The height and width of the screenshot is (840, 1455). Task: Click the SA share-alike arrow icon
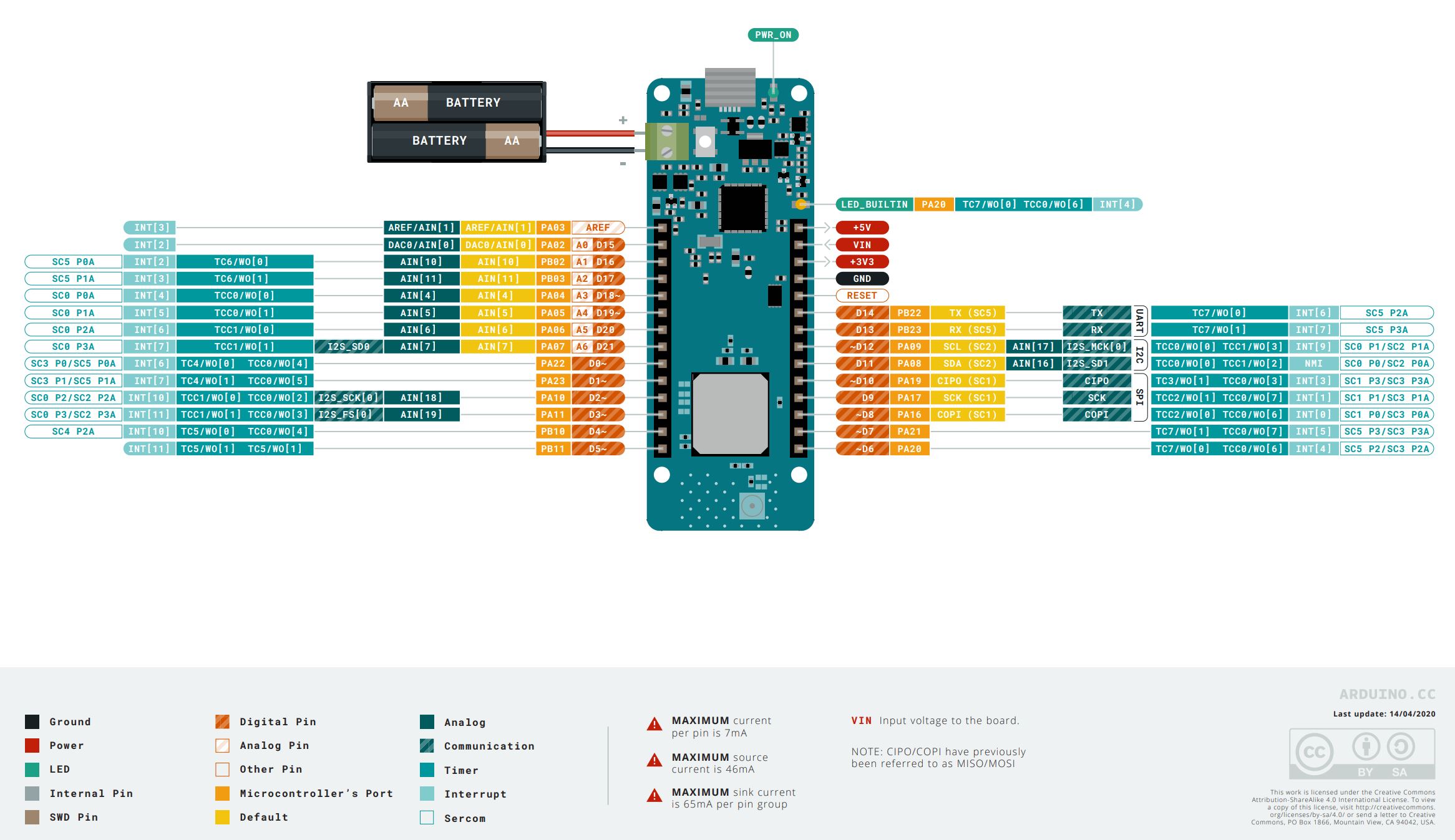[1400, 746]
